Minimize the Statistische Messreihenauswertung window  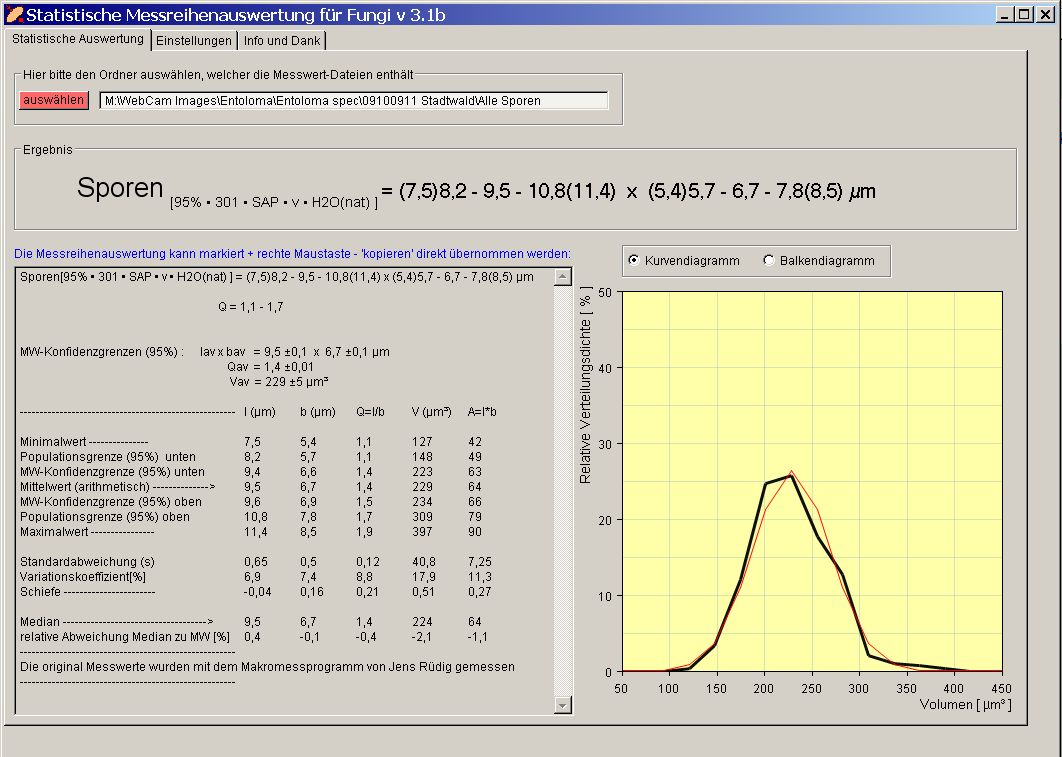pos(1005,15)
